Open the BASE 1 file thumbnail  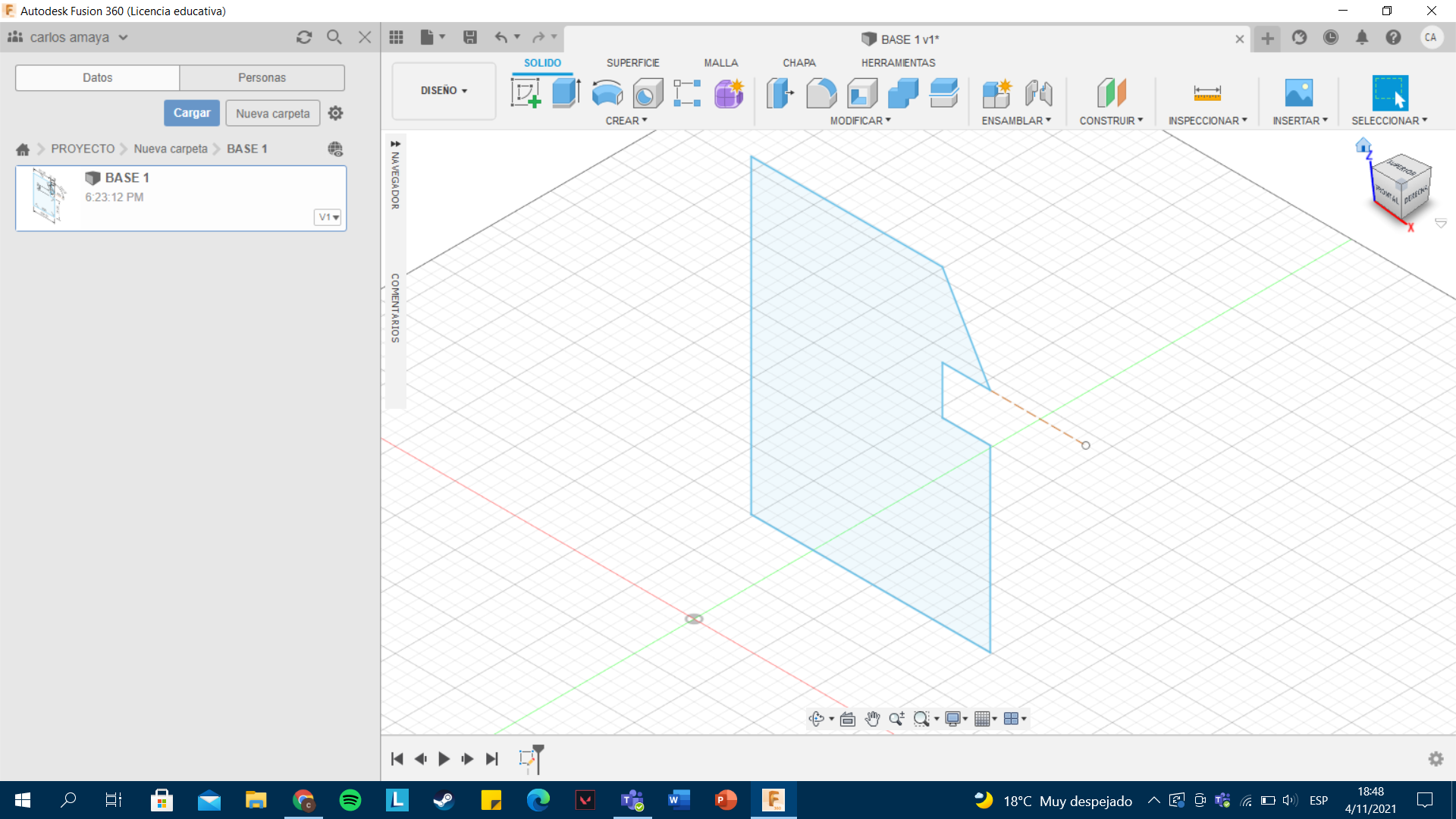point(49,196)
